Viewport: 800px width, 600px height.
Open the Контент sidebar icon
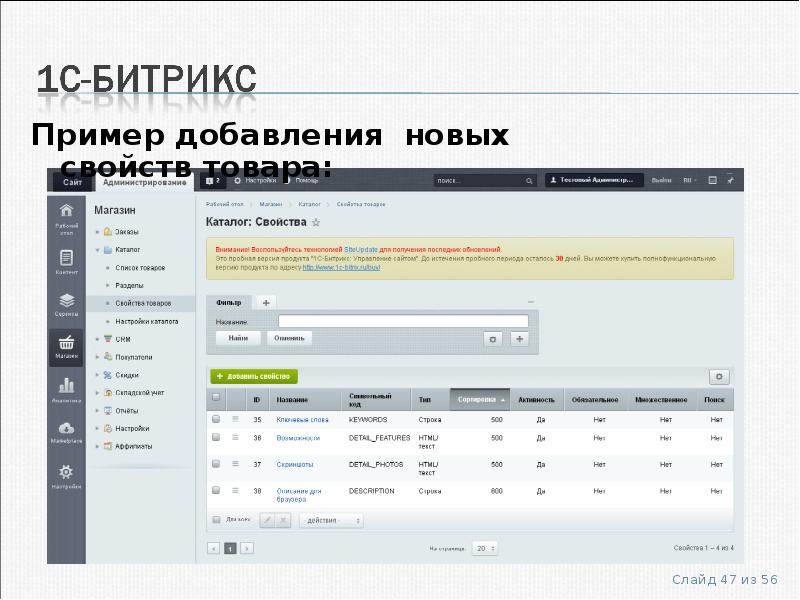66,257
